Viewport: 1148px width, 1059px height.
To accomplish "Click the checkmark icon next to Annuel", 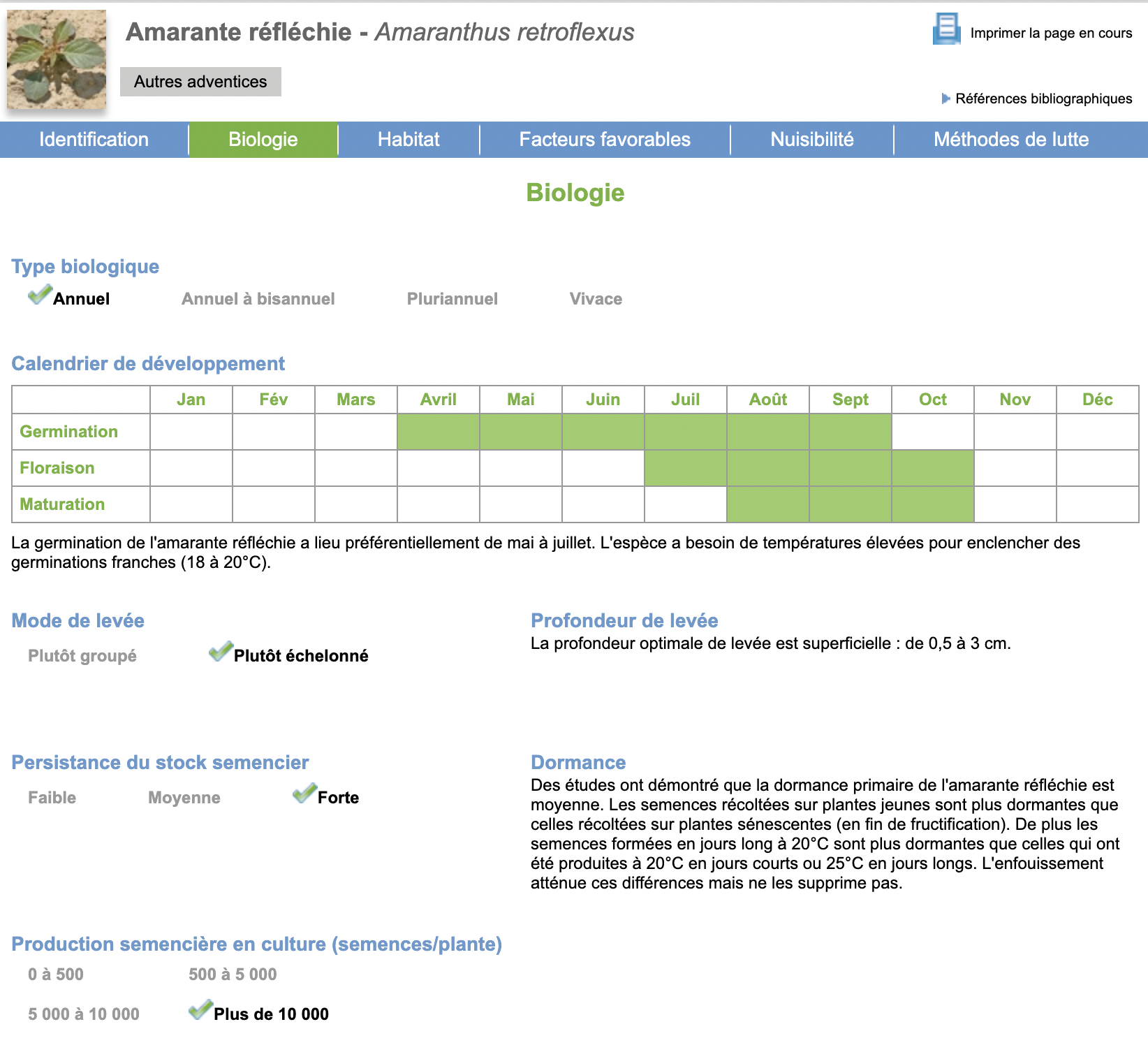I will click(x=40, y=295).
